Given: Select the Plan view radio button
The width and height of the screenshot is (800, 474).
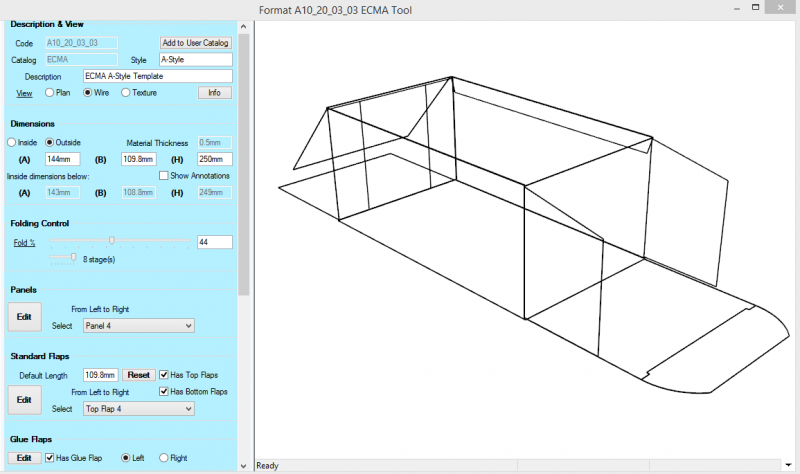Looking at the screenshot, I should pos(49,93).
